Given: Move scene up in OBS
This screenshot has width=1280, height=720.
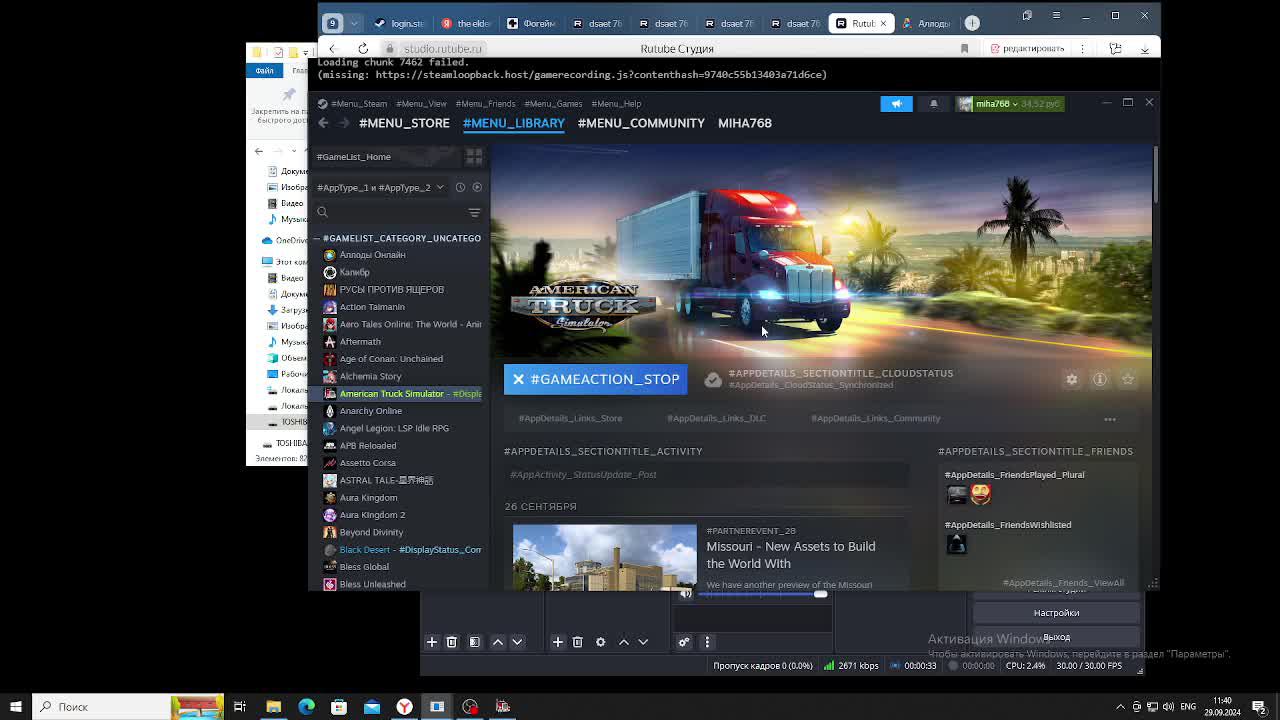Looking at the screenshot, I should 498,642.
